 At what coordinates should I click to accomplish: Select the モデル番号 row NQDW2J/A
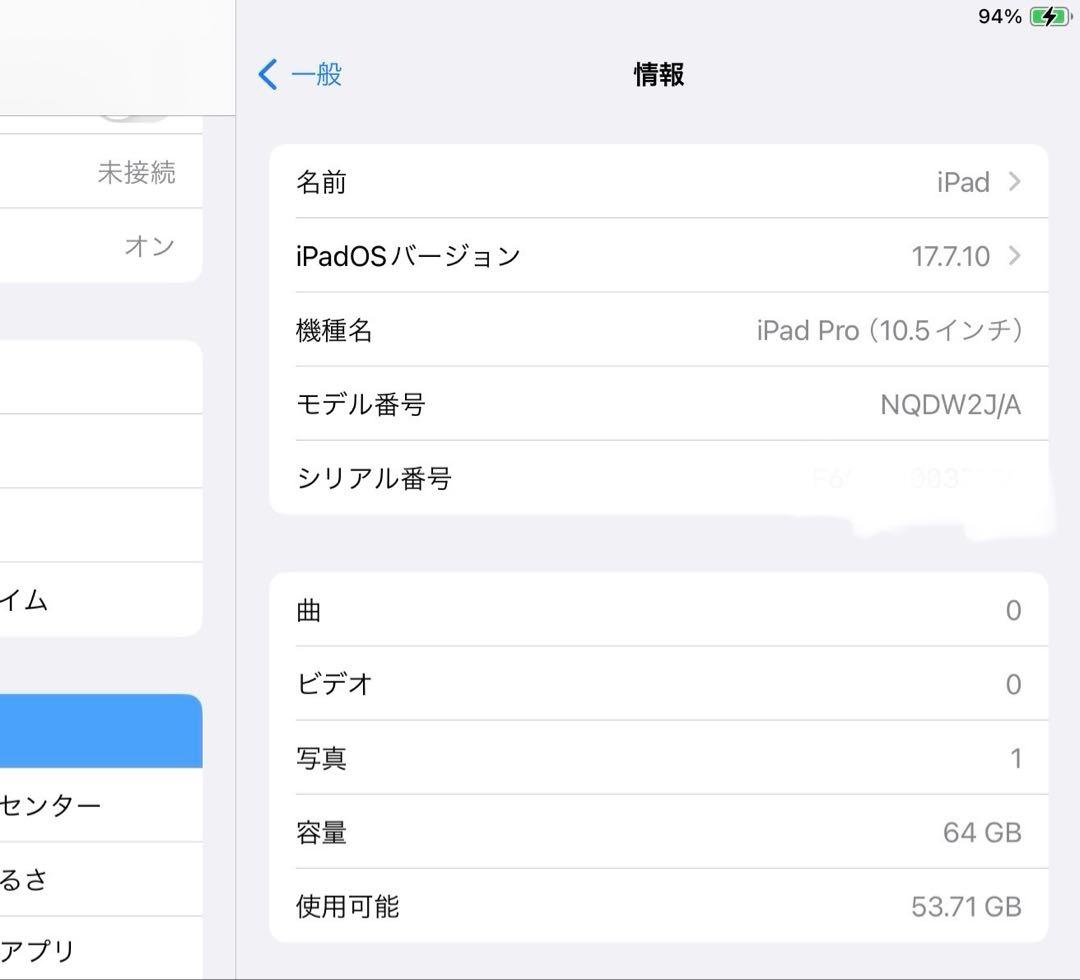tap(660, 404)
